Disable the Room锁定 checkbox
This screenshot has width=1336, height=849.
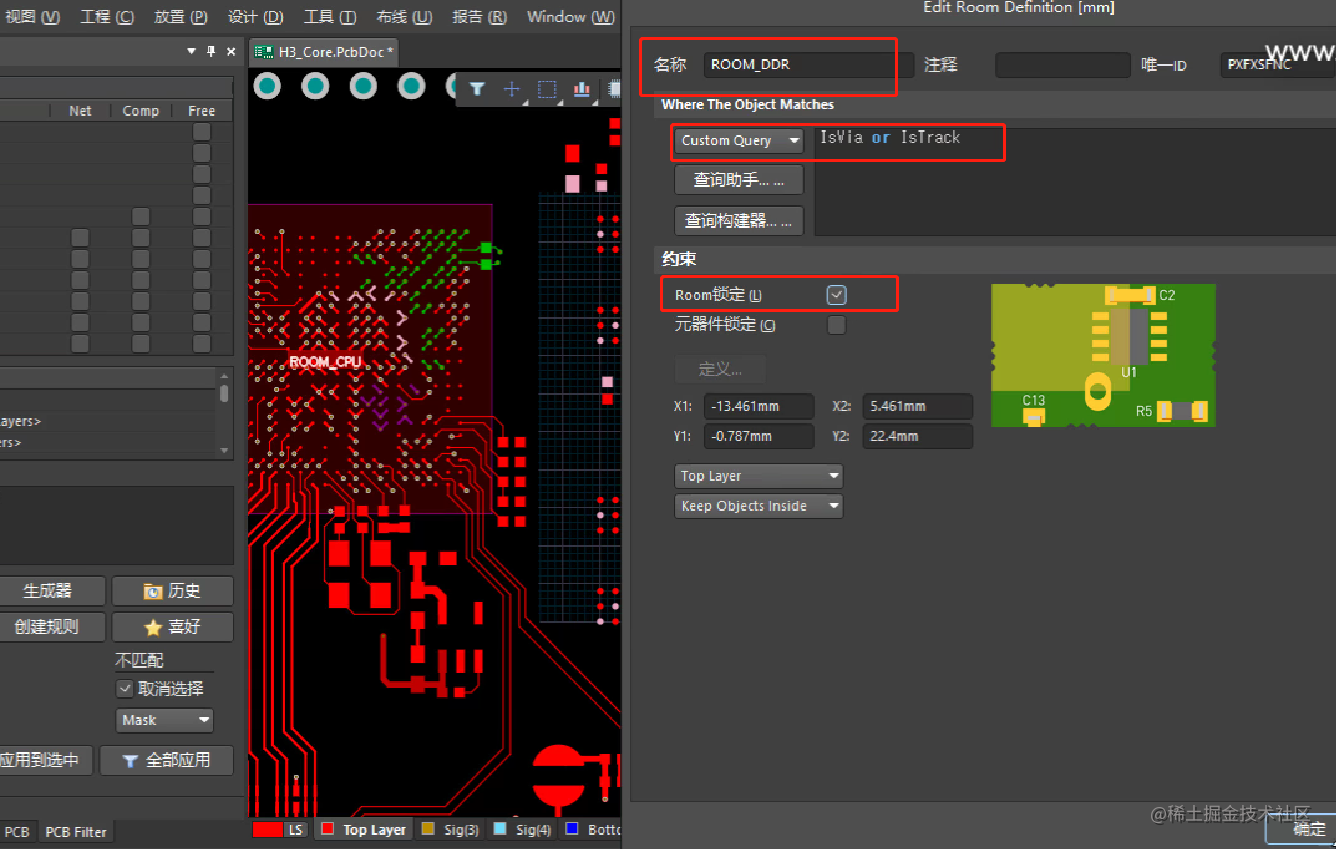tap(836, 293)
